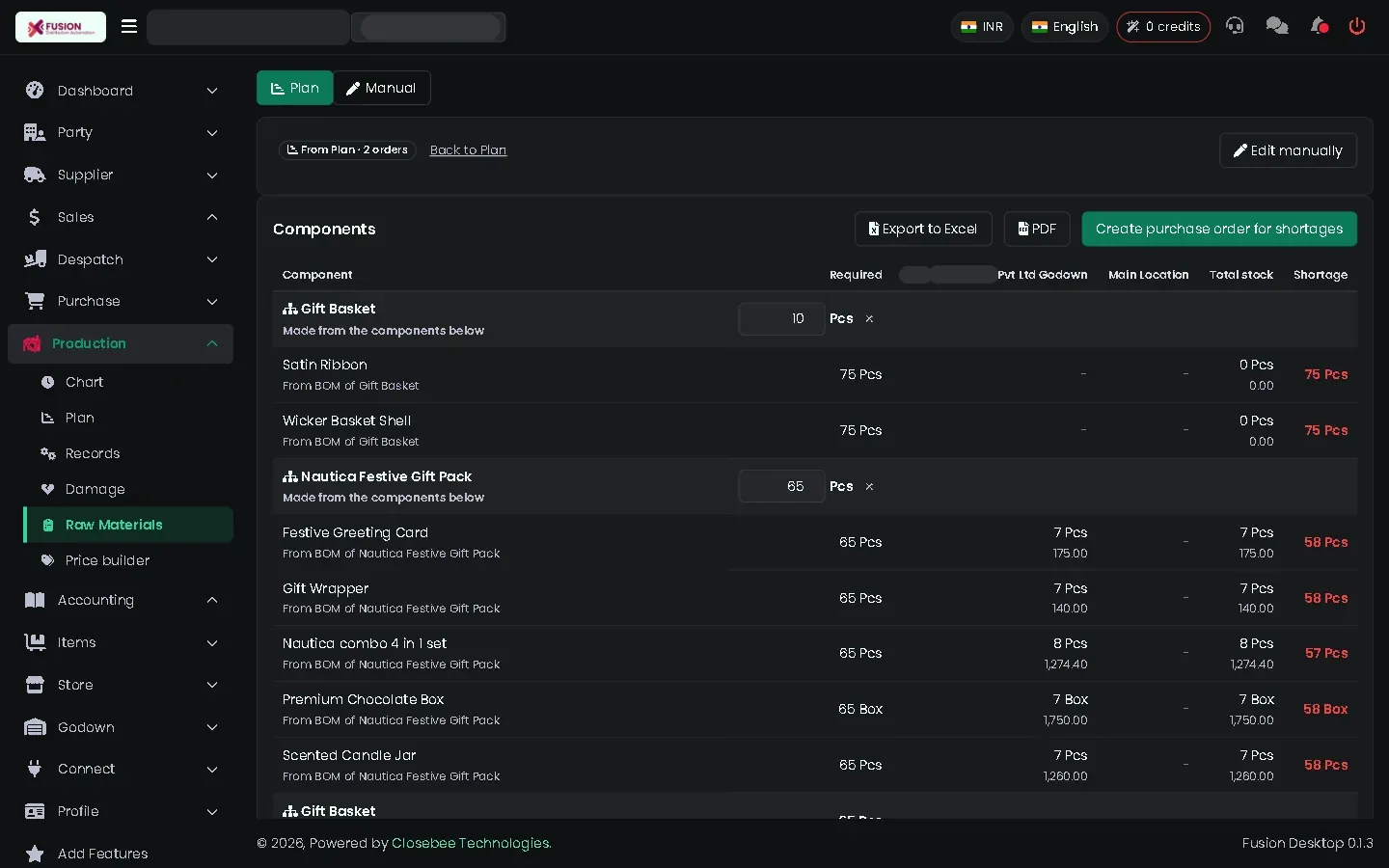The width and height of the screenshot is (1389, 868).
Task: Click Back to Plan link
Action: [x=468, y=149]
